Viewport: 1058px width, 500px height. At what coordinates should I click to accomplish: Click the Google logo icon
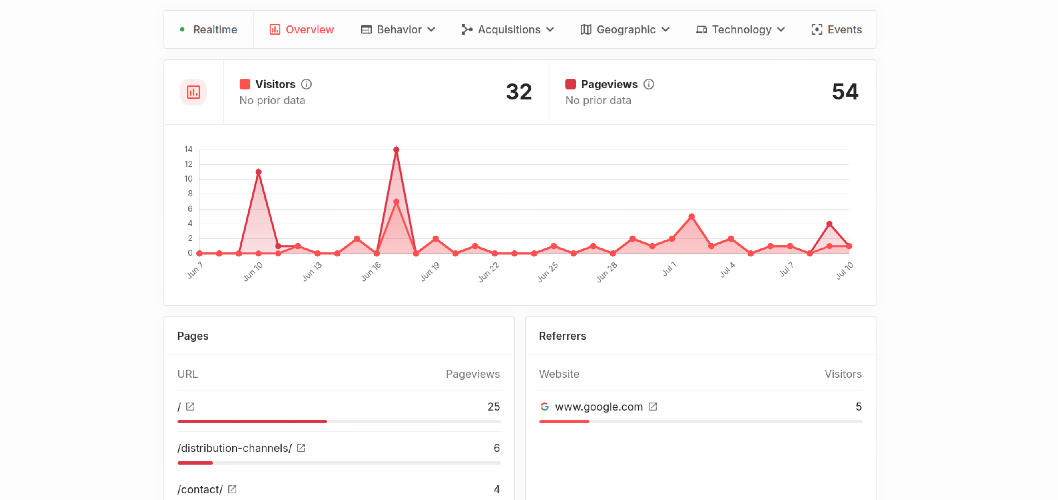tap(545, 407)
